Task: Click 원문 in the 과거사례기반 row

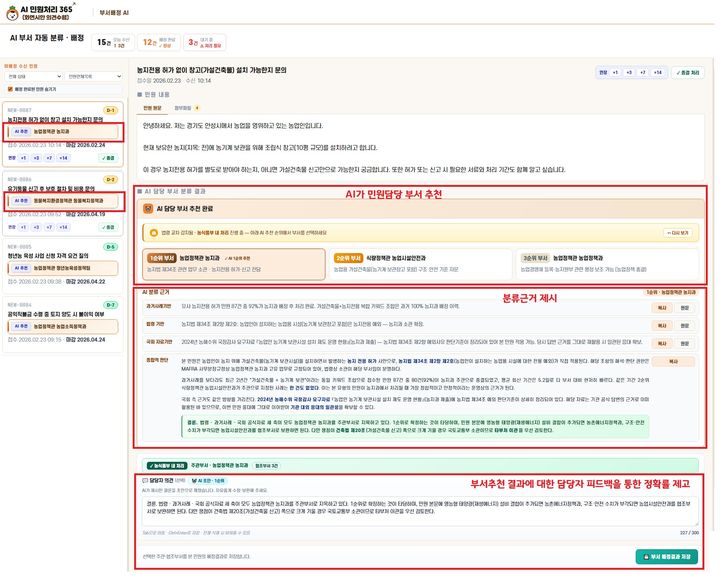Action: [x=685, y=308]
